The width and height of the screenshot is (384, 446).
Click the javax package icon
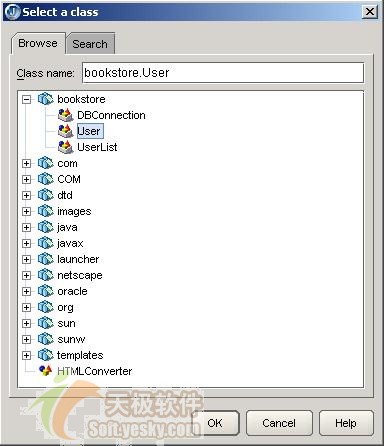(x=45, y=243)
